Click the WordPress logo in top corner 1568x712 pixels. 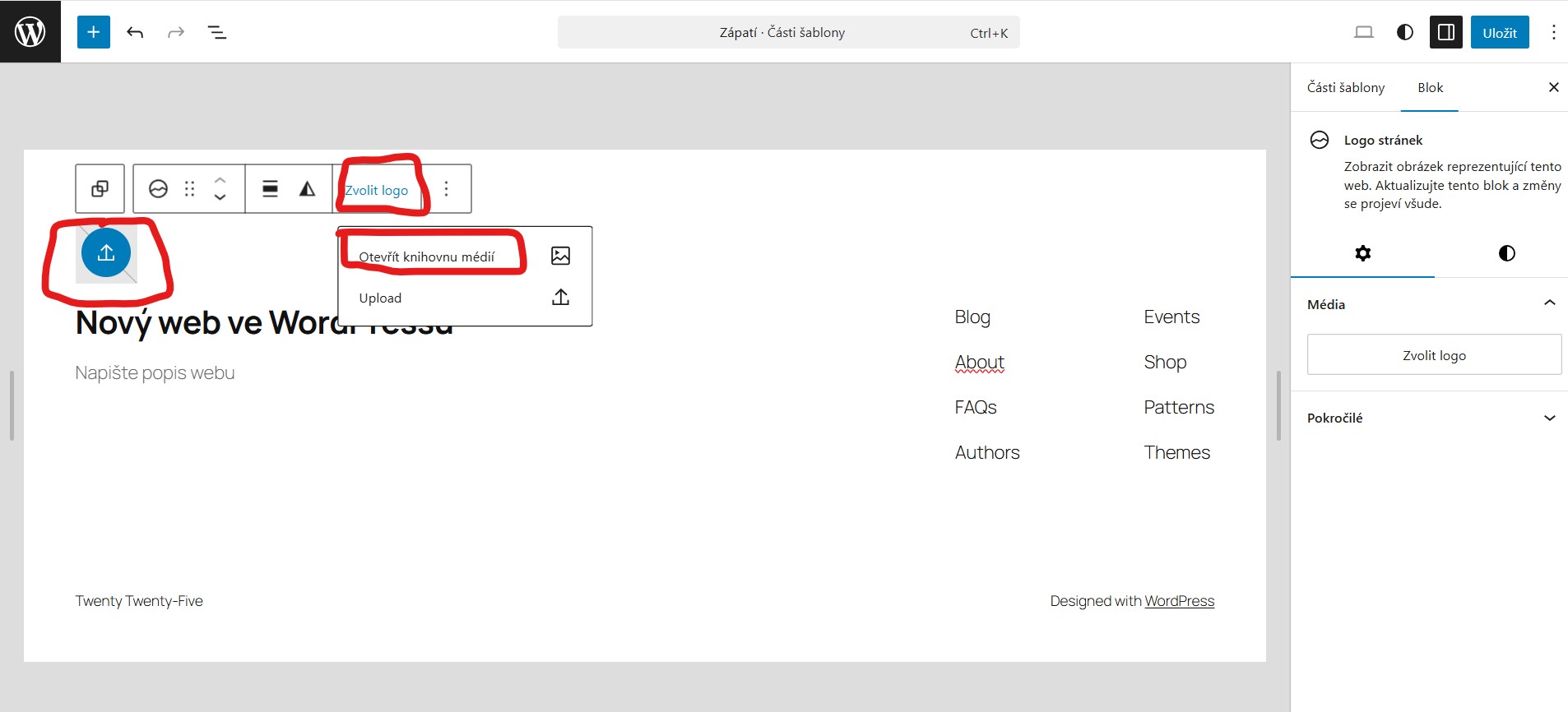pos(30,32)
